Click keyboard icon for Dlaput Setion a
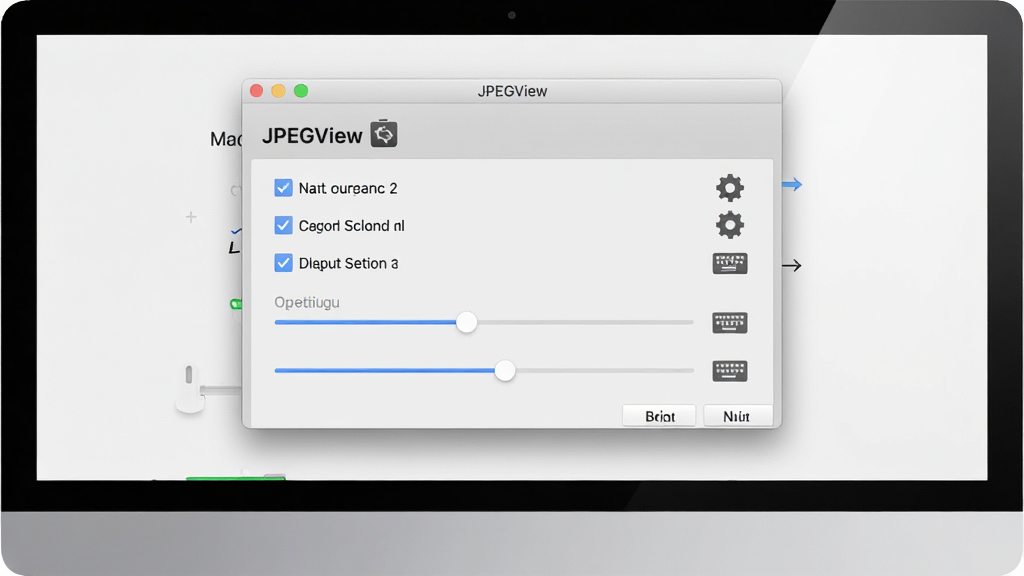The height and width of the screenshot is (576, 1024). click(729, 263)
